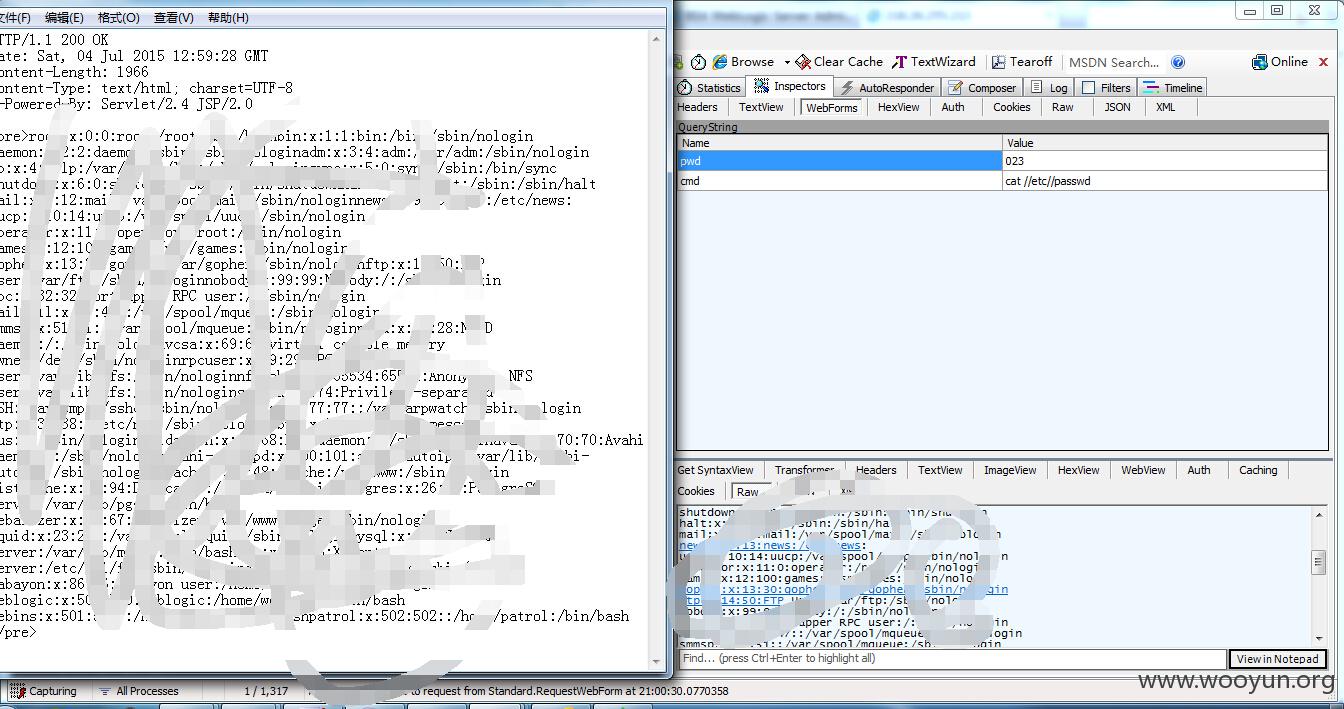
Task: Open the AutoResponder tab
Action: 887,87
